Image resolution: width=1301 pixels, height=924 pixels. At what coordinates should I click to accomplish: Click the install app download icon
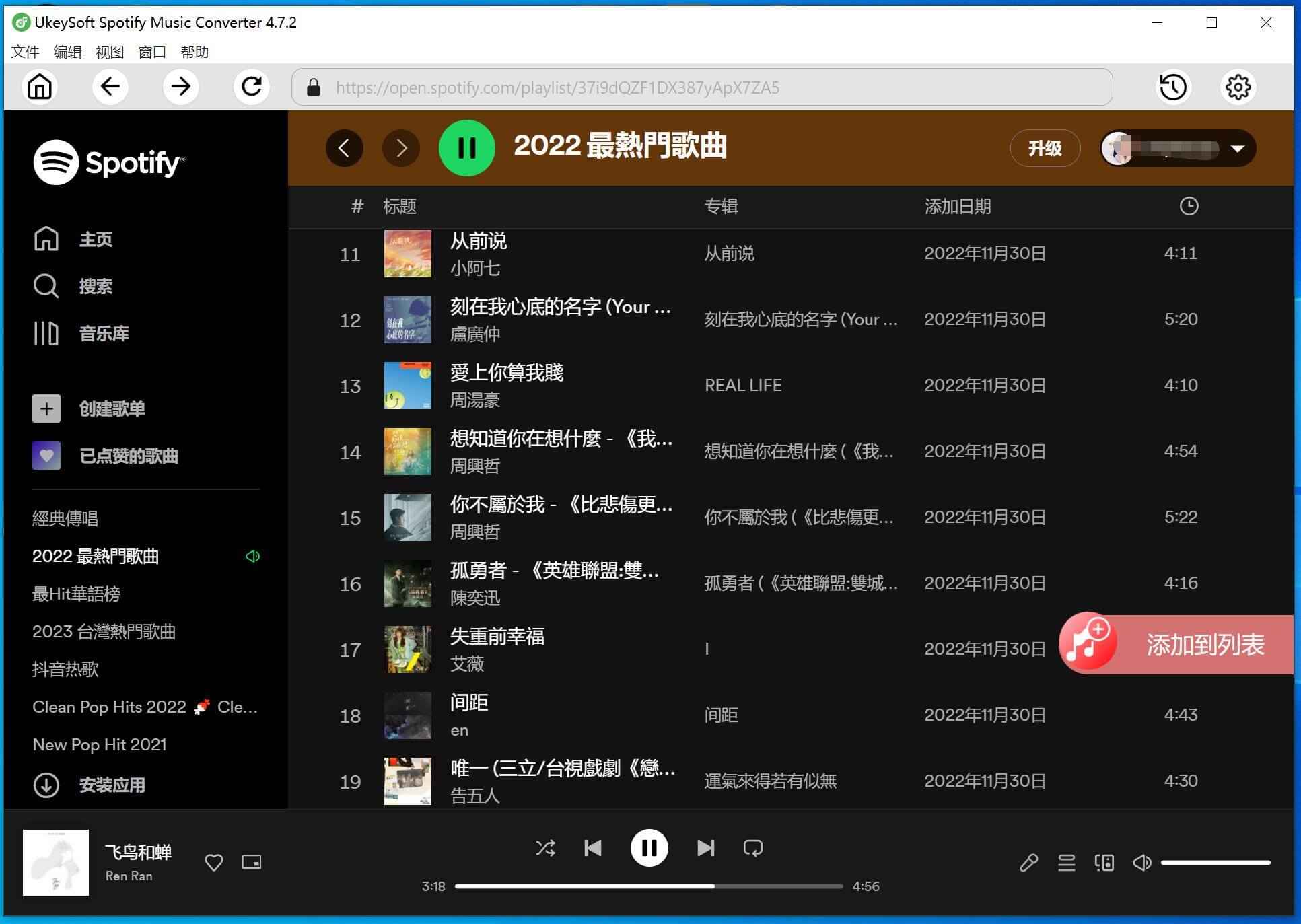point(46,785)
